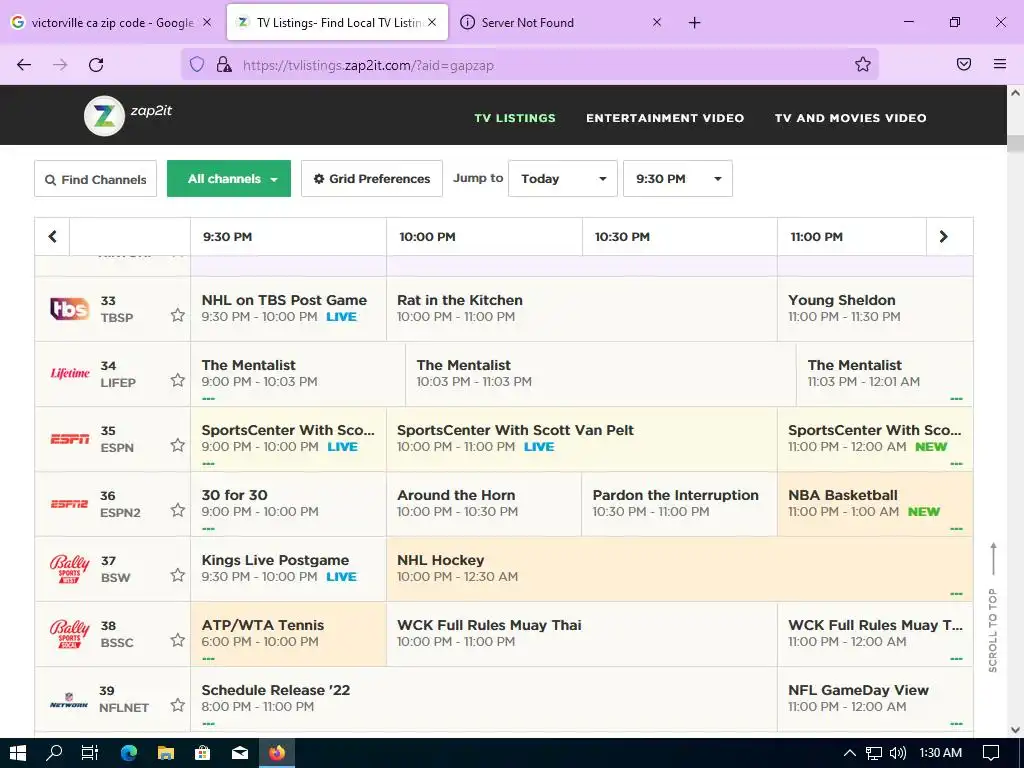This screenshot has height=768, width=1024.
Task: Click the Bally Sports SoCal logo
Action: [x=70, y=633]
